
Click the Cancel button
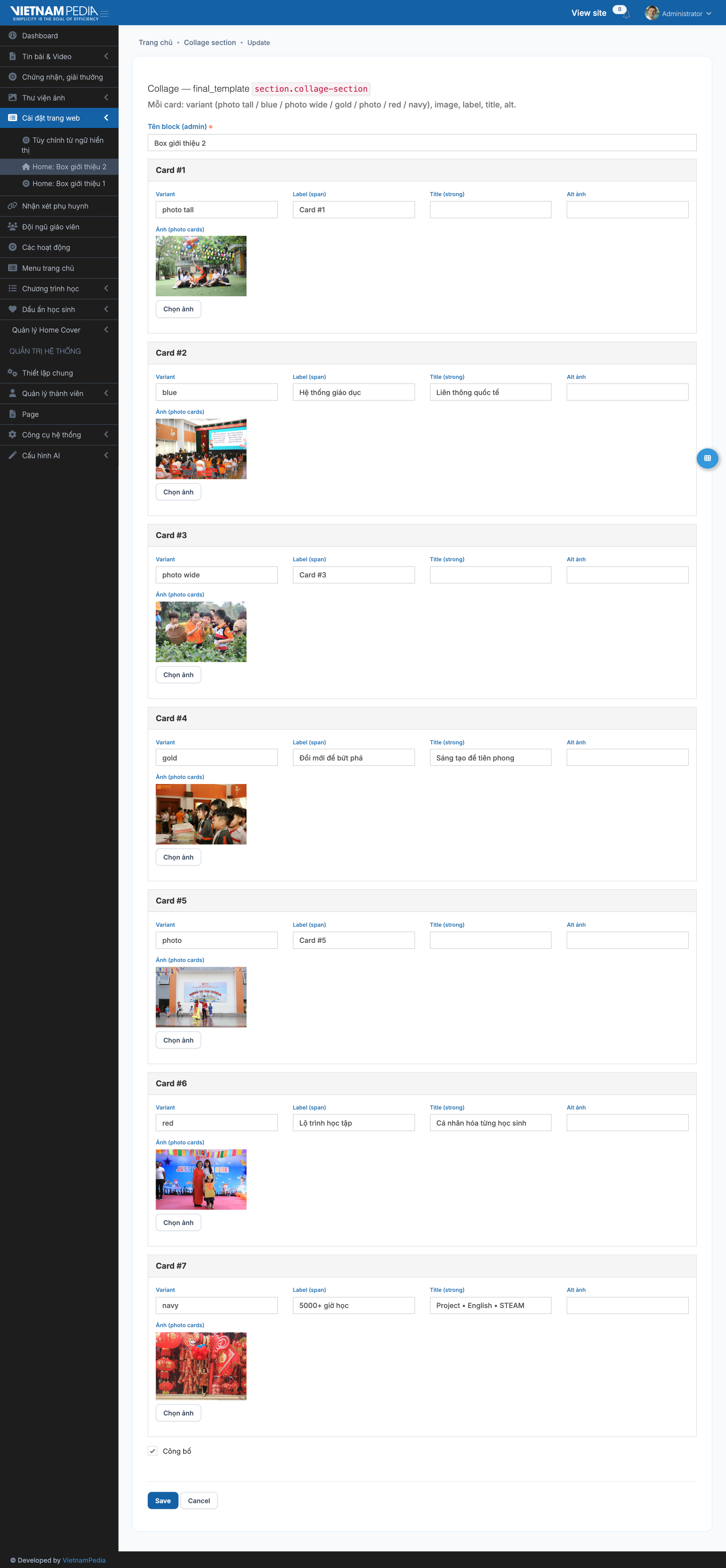(x=199, y=1500)
